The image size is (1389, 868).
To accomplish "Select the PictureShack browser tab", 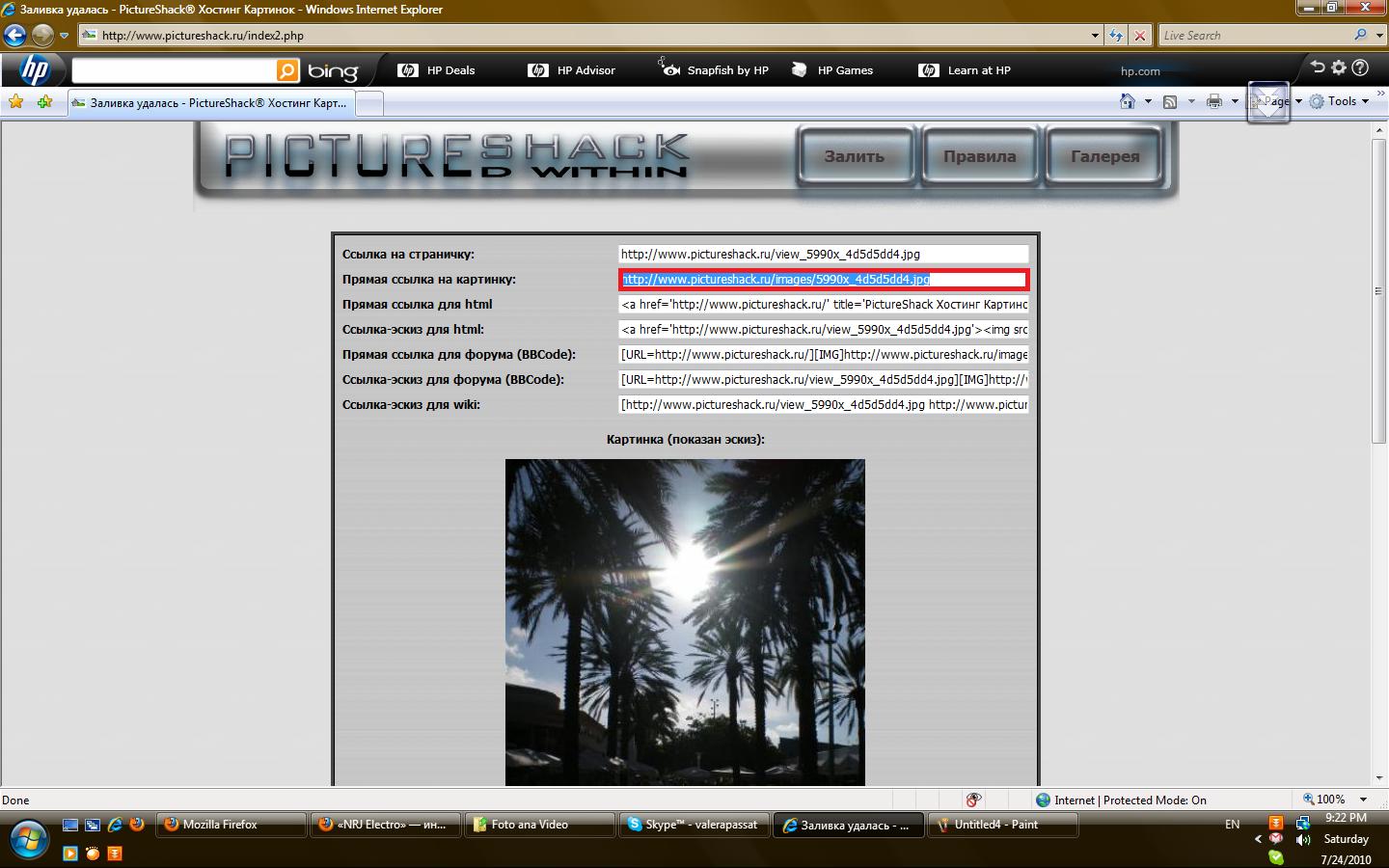I will click(211, 102).
